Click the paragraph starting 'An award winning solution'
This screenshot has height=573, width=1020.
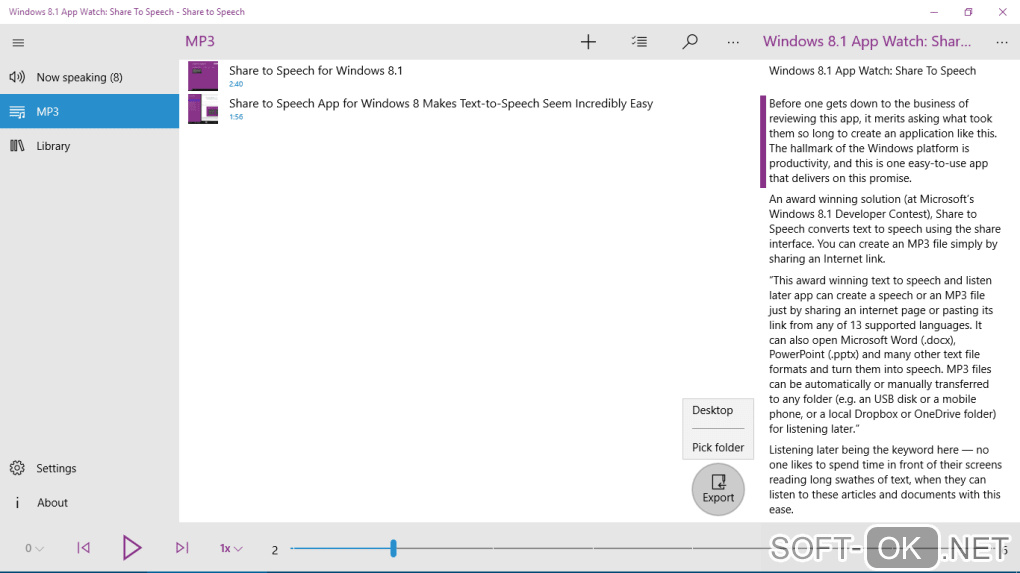(884, 229)
